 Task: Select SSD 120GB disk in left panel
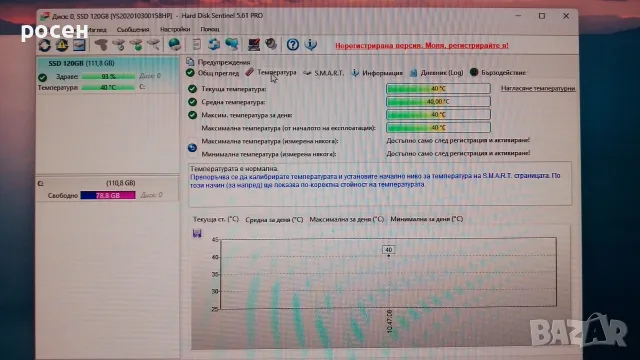[x=81, y=63]
